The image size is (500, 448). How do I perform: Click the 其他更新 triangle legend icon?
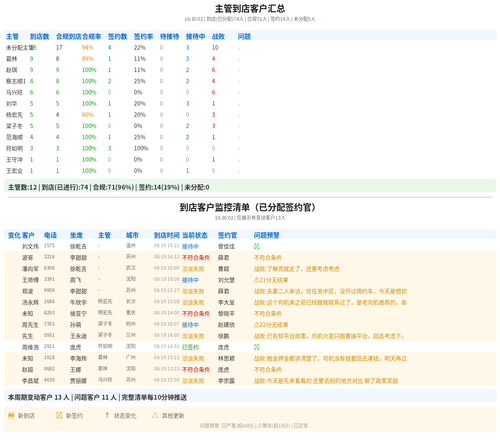point(155,415)
